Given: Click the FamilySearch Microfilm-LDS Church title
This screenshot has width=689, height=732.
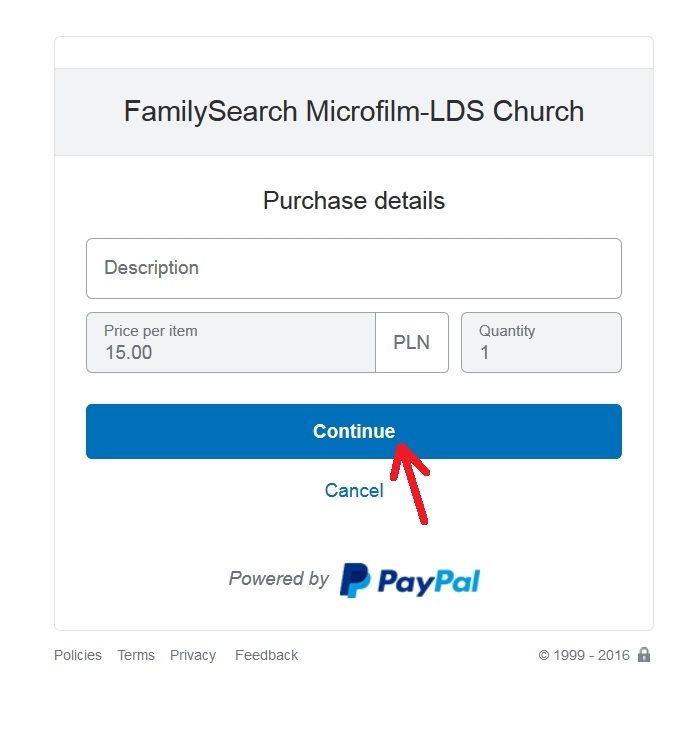Looking at the screenshot, I should [354, 111].
